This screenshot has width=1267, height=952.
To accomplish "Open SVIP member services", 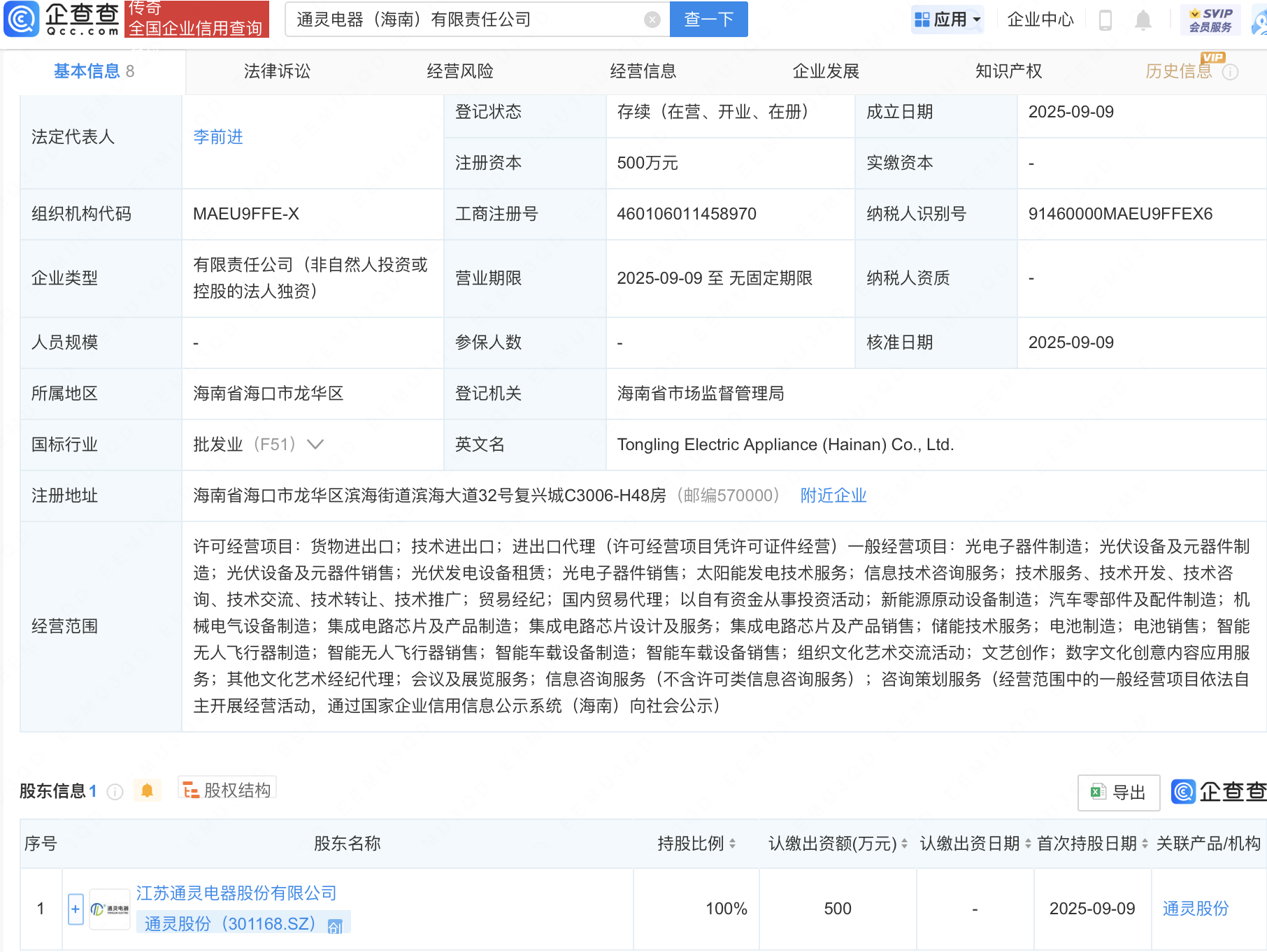I will pyautogui.click(x=1210, y=20).
